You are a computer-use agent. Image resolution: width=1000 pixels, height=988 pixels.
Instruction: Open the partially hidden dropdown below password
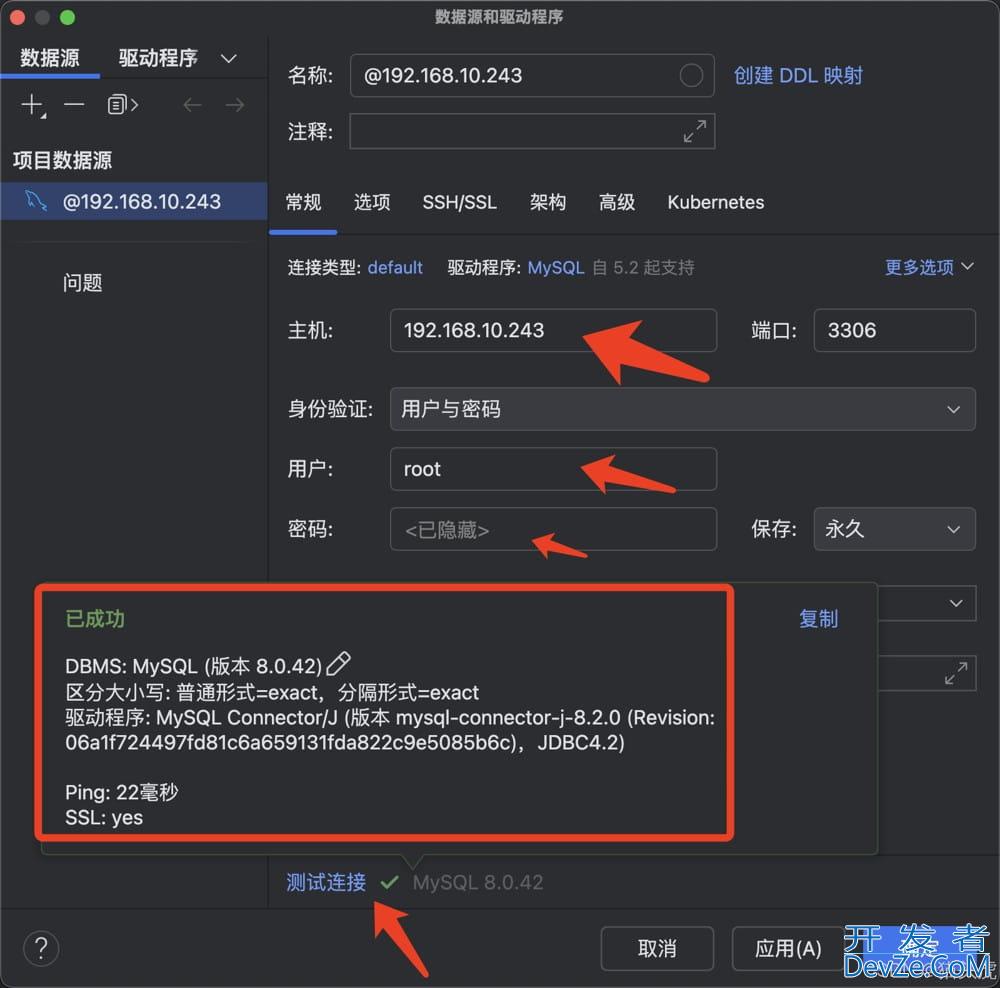point(955,603)
